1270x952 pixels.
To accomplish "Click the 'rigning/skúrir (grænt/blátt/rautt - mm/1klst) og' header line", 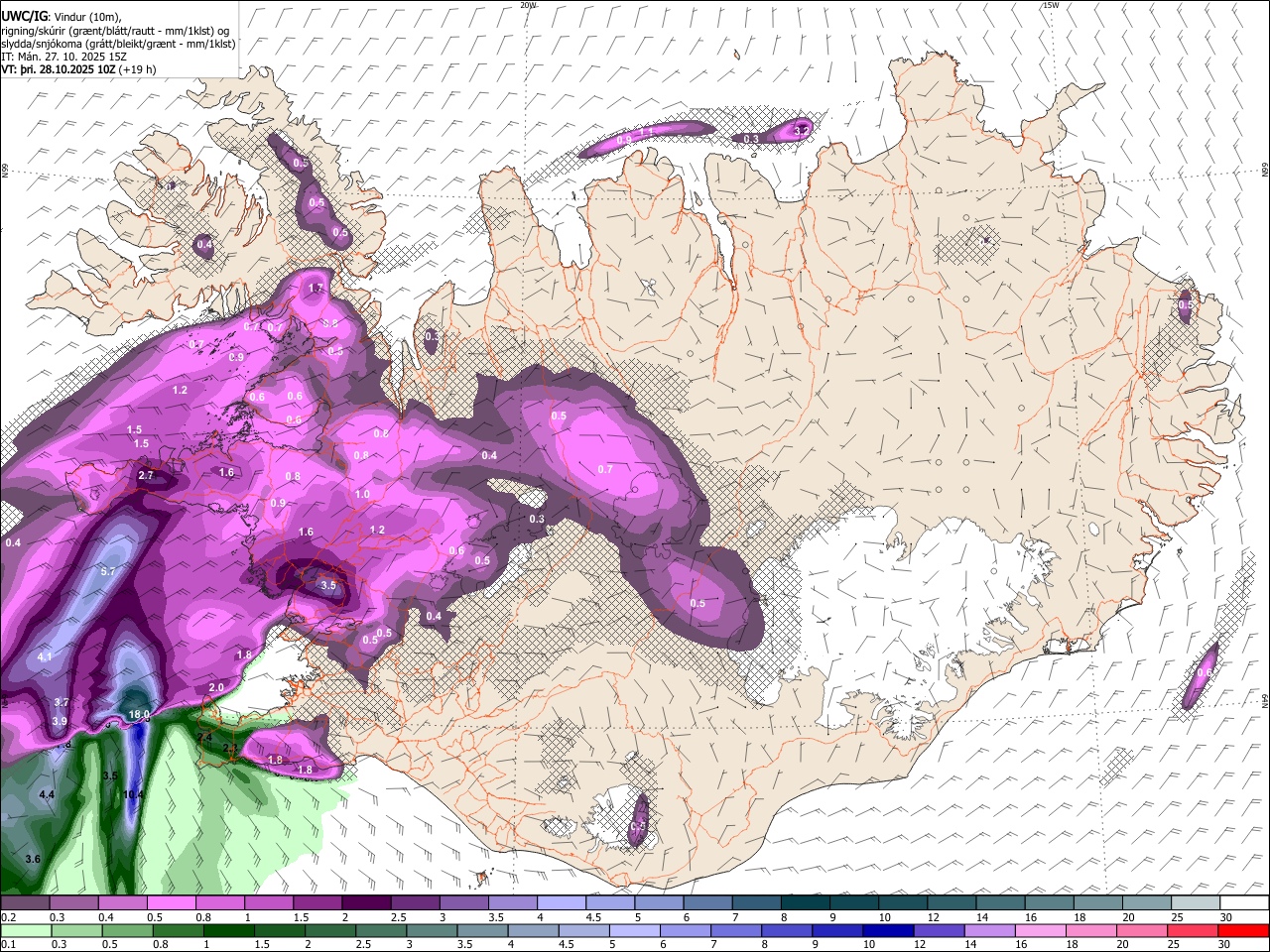I will coord(115,30).
